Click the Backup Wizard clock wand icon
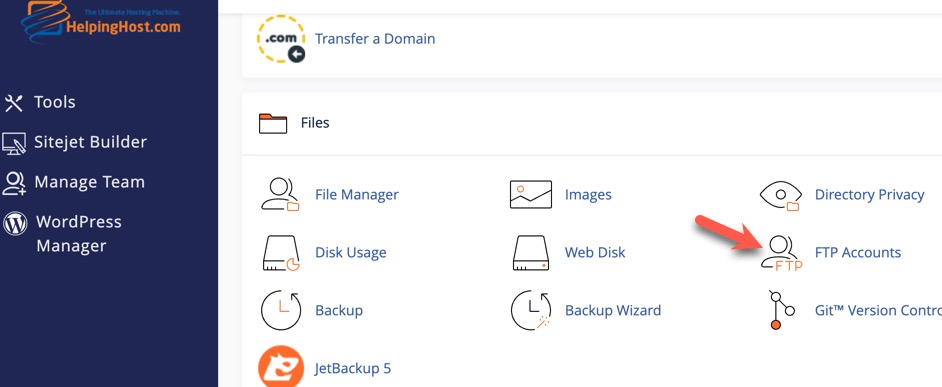942x387 pixels. 530,311
